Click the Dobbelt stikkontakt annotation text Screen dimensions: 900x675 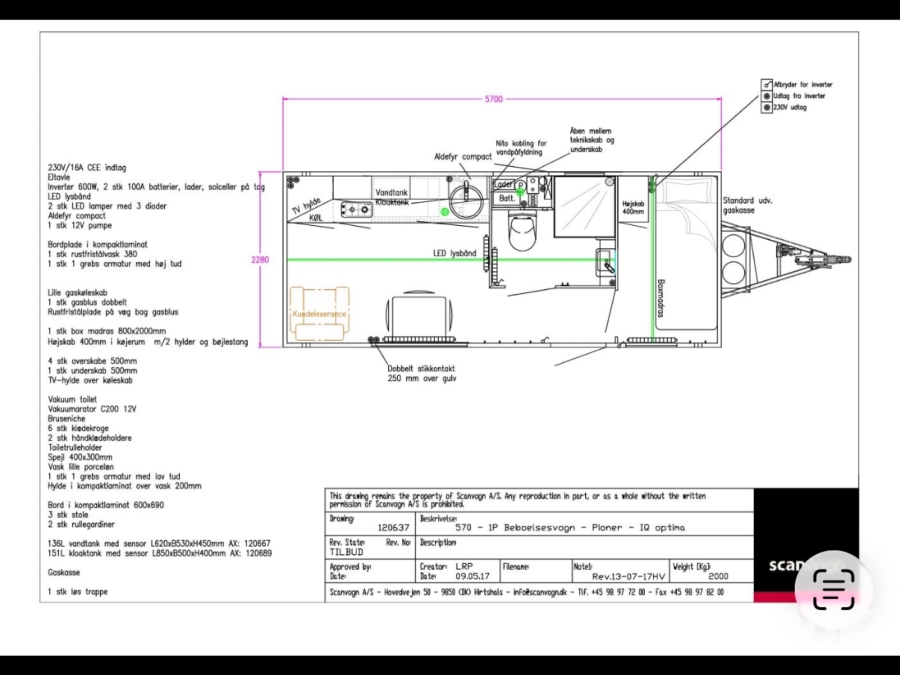[429, 373]
